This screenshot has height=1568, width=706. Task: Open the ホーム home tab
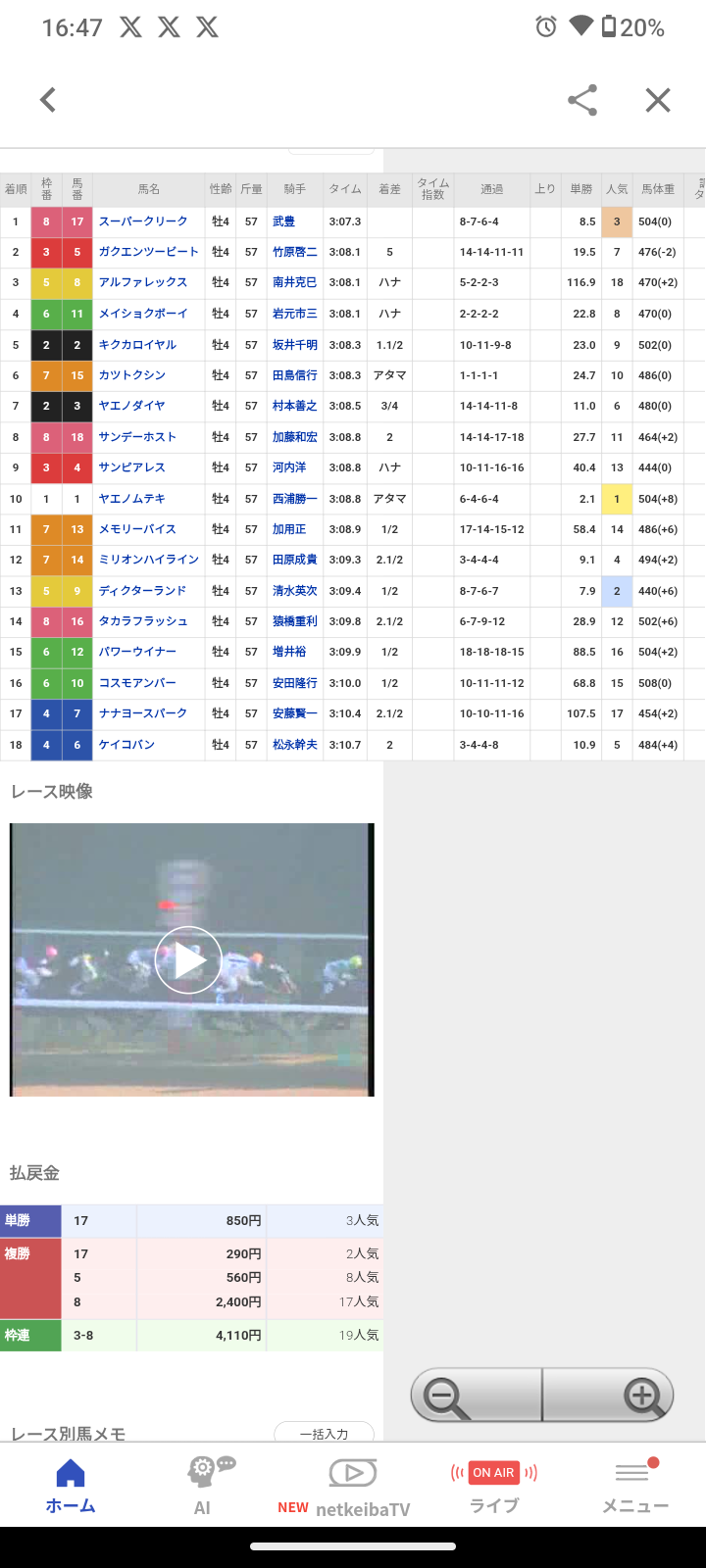(x=71, y=1486)
